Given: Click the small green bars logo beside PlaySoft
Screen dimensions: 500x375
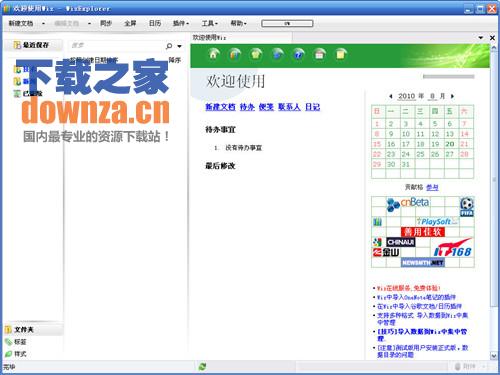Looking at the screenshot, I should coord(377,222).
